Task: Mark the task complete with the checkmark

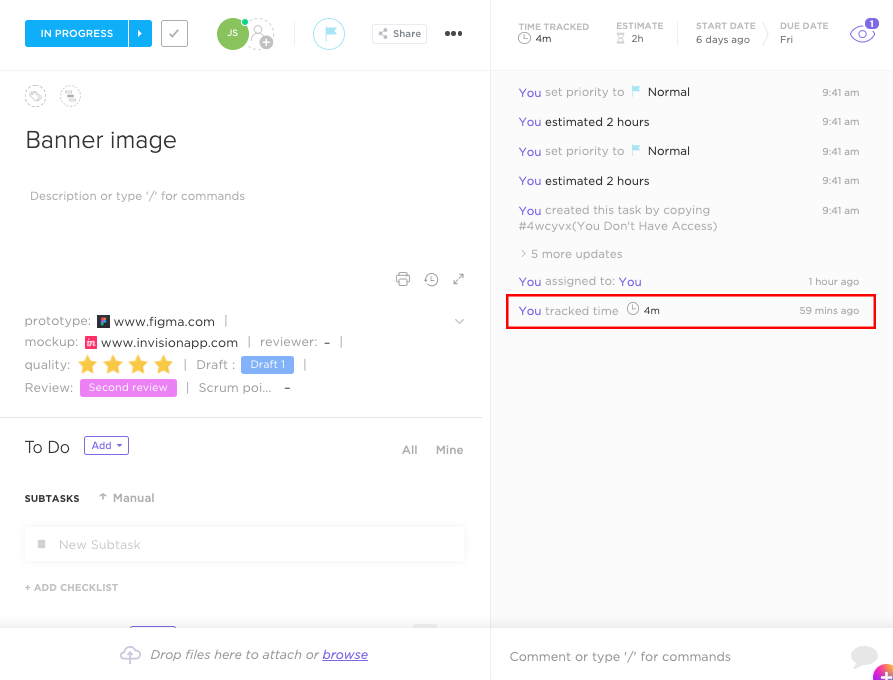Action: click(173, 32)
